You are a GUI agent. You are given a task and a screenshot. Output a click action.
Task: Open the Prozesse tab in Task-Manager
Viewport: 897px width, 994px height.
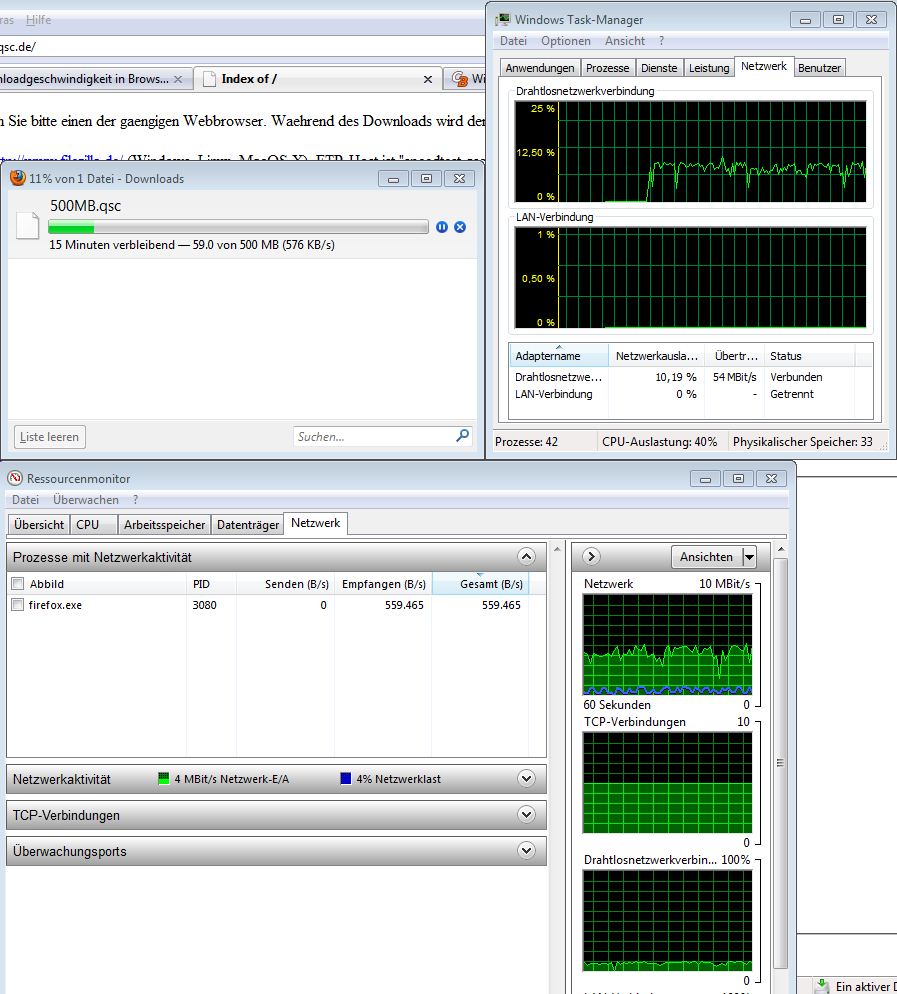tap(607, 68)
